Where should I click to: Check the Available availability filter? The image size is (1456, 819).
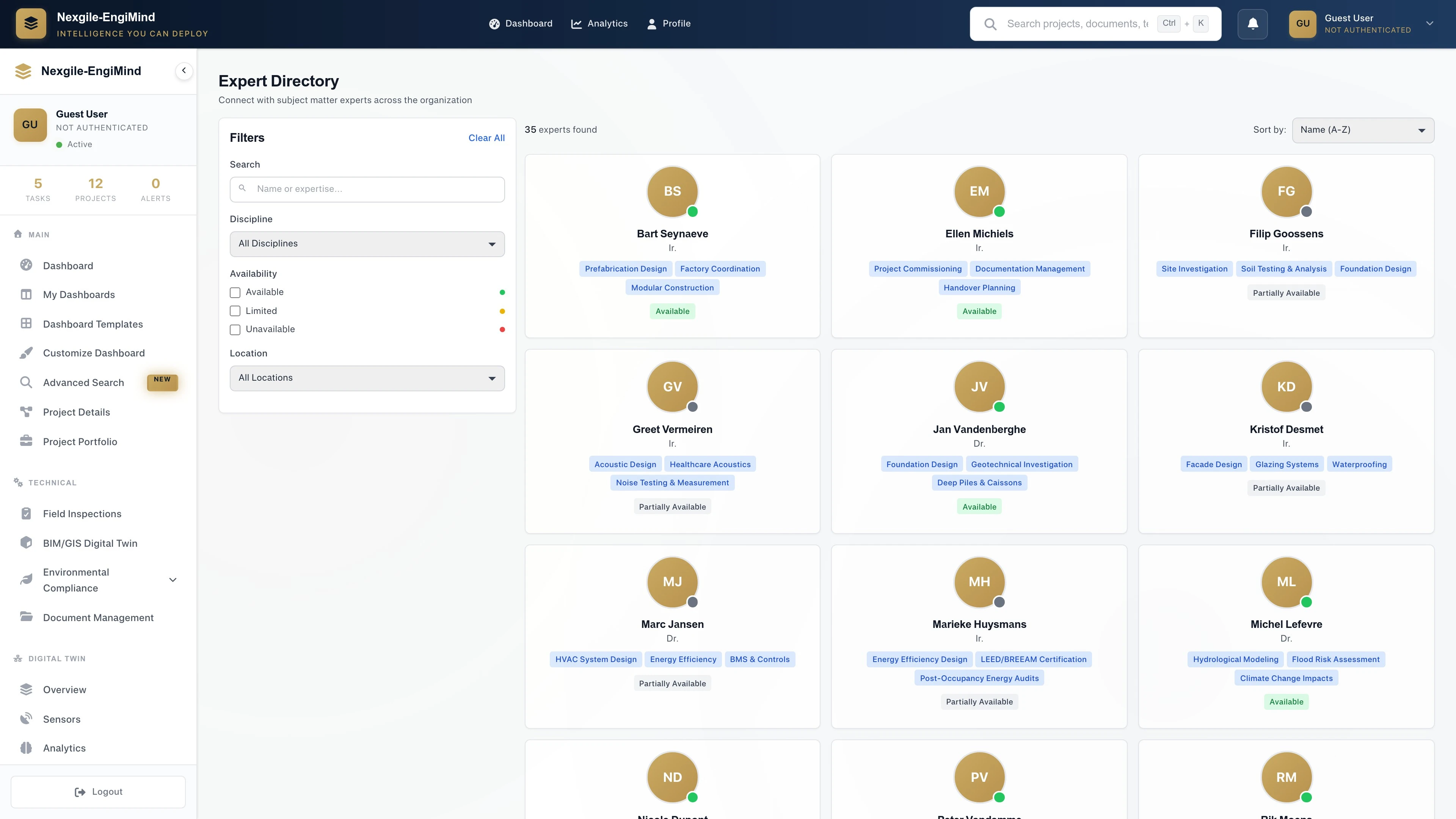coord(235,292)
